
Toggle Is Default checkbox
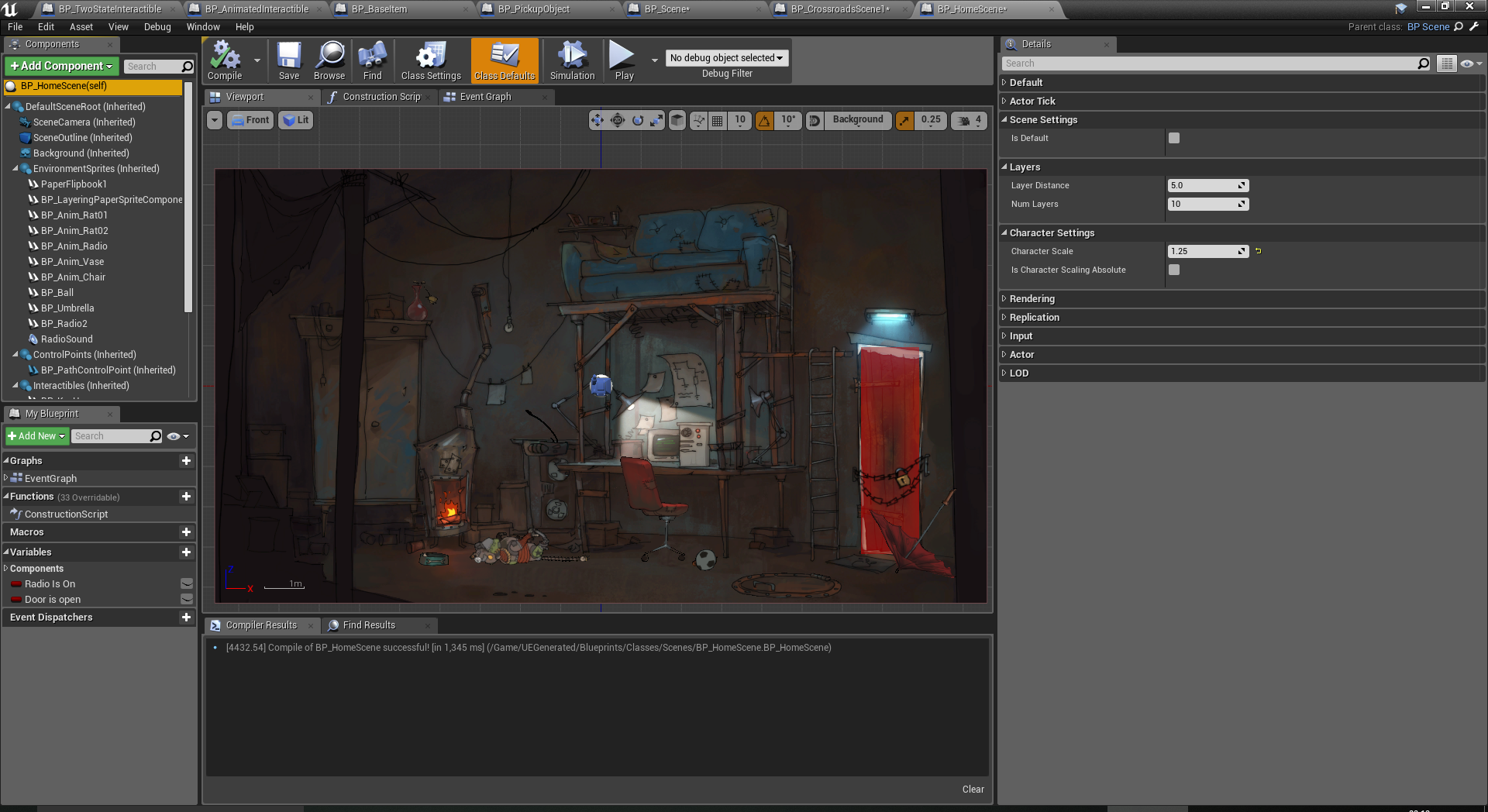[1174, 138]
